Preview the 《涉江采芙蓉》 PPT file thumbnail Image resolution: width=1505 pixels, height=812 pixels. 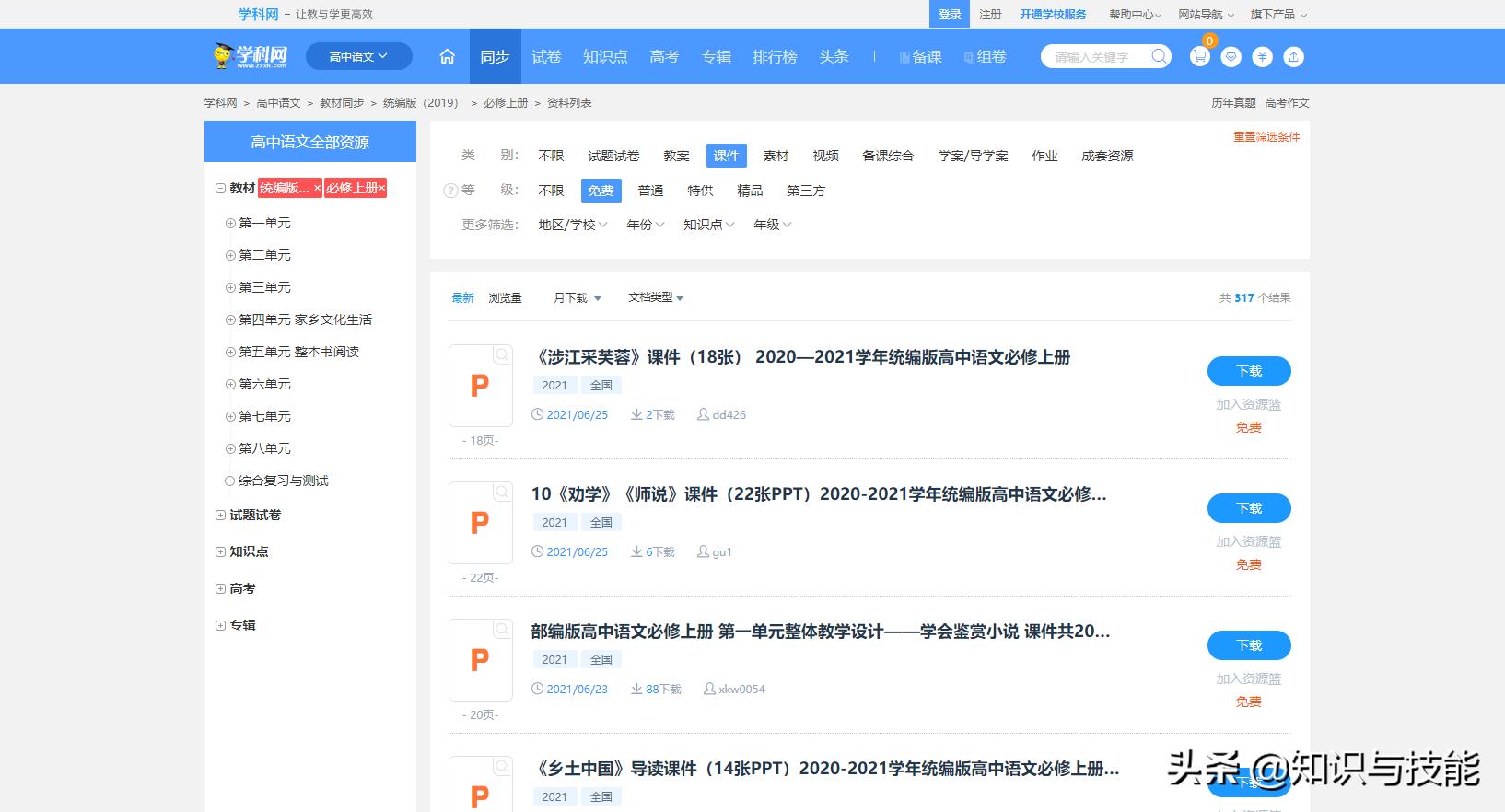480,386
